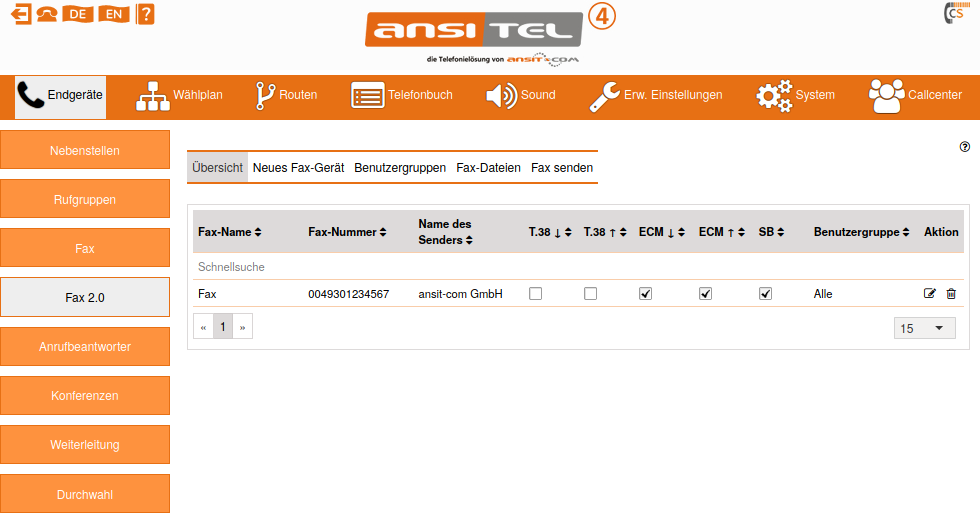Edit the Fax entry
This screenshot has height=523, width=980.
click(930, 294)
